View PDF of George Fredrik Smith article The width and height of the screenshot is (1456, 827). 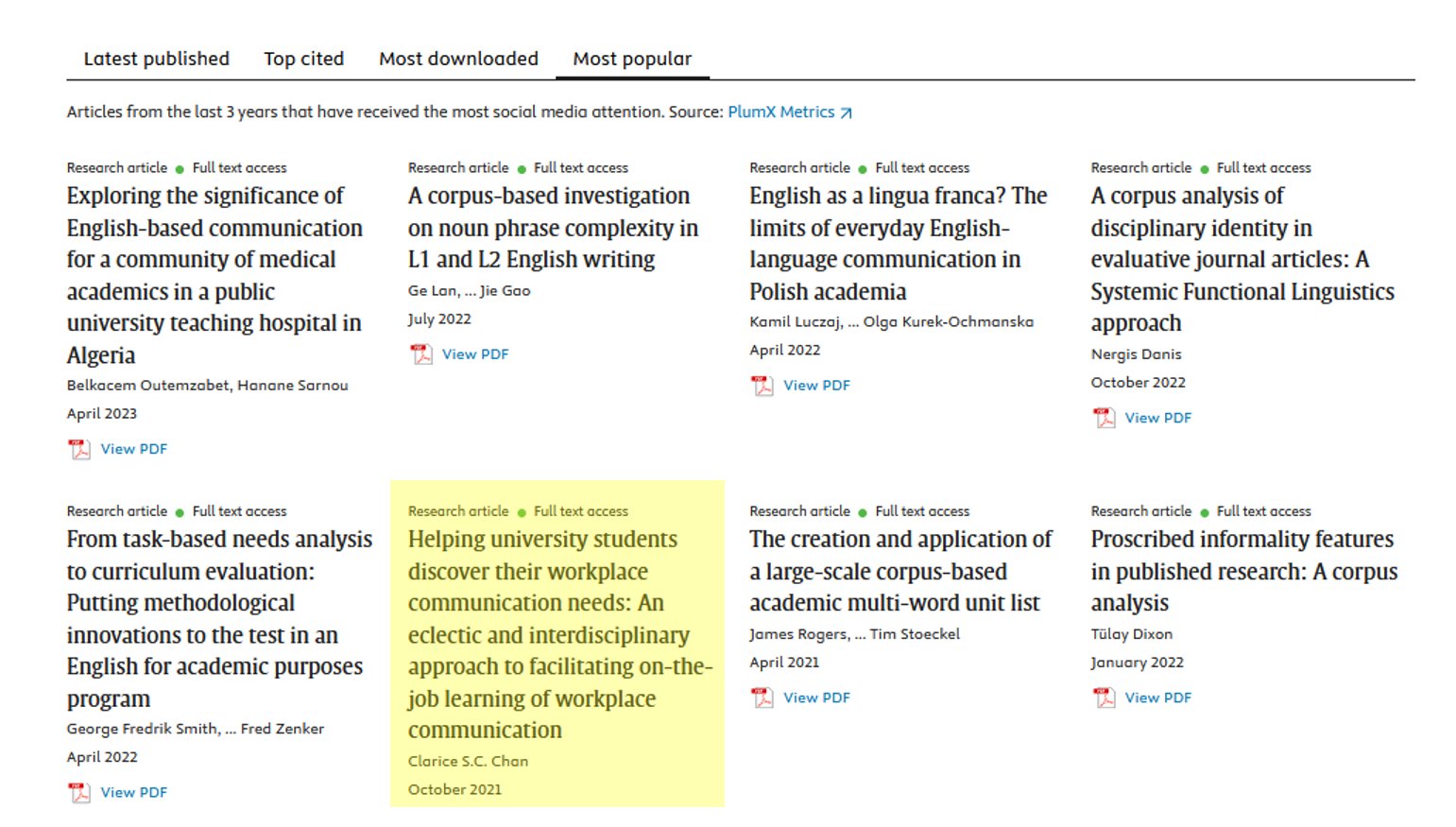134,792
